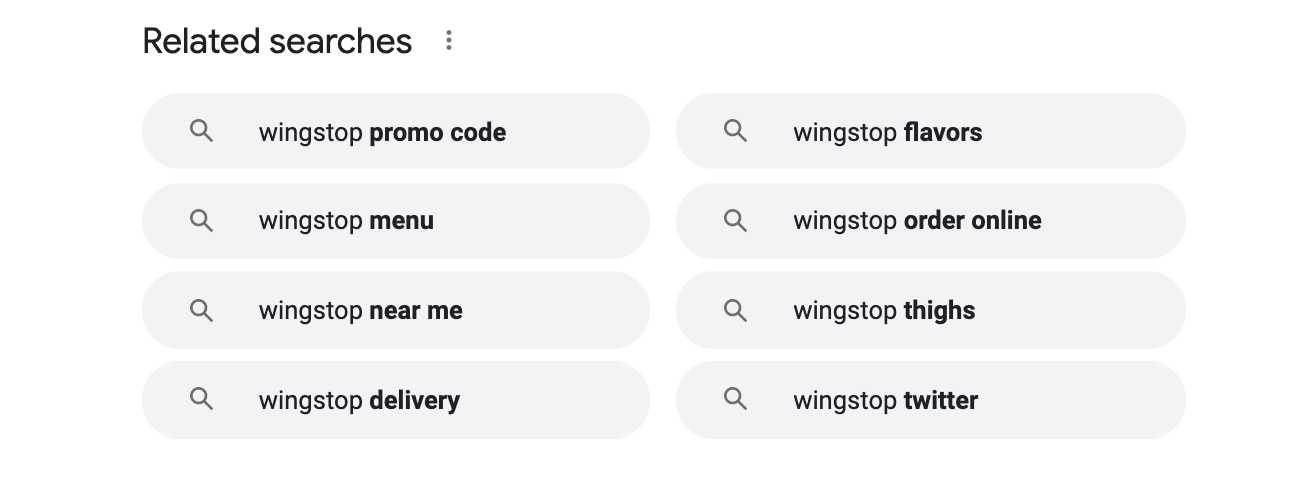The height and width of the screenshot is (484, 1312).
Task: Click the bold text 'order online'
Action: (973, 221)
